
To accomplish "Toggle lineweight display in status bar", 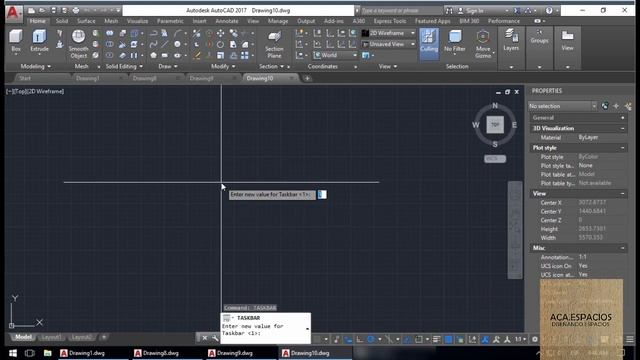I will click(x=436, y=339).
